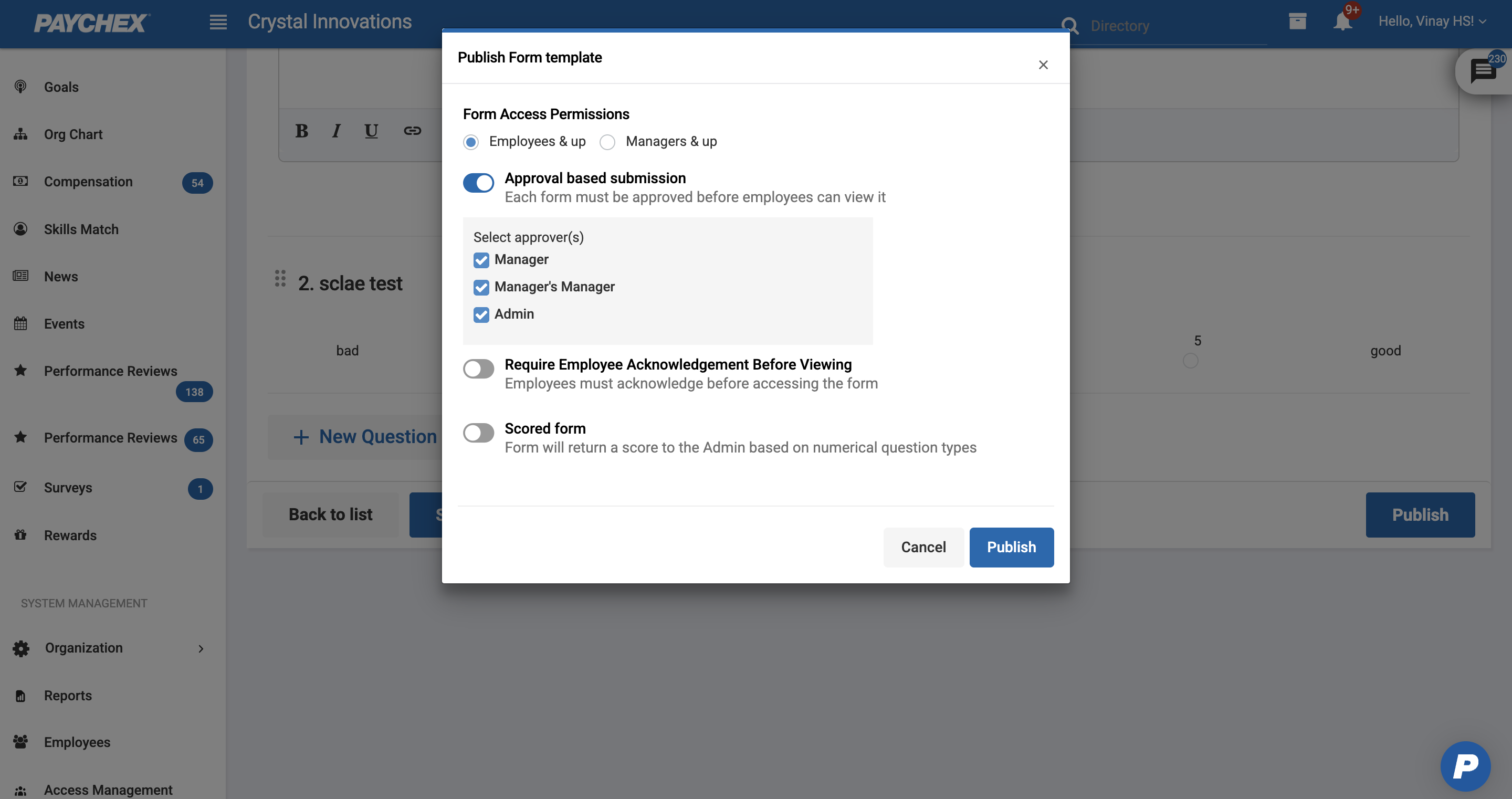Screen dimensions: 1512x799
Task: Open the Hello, Vinay HS user dropdown
Action: click(x=1432, y=22)
